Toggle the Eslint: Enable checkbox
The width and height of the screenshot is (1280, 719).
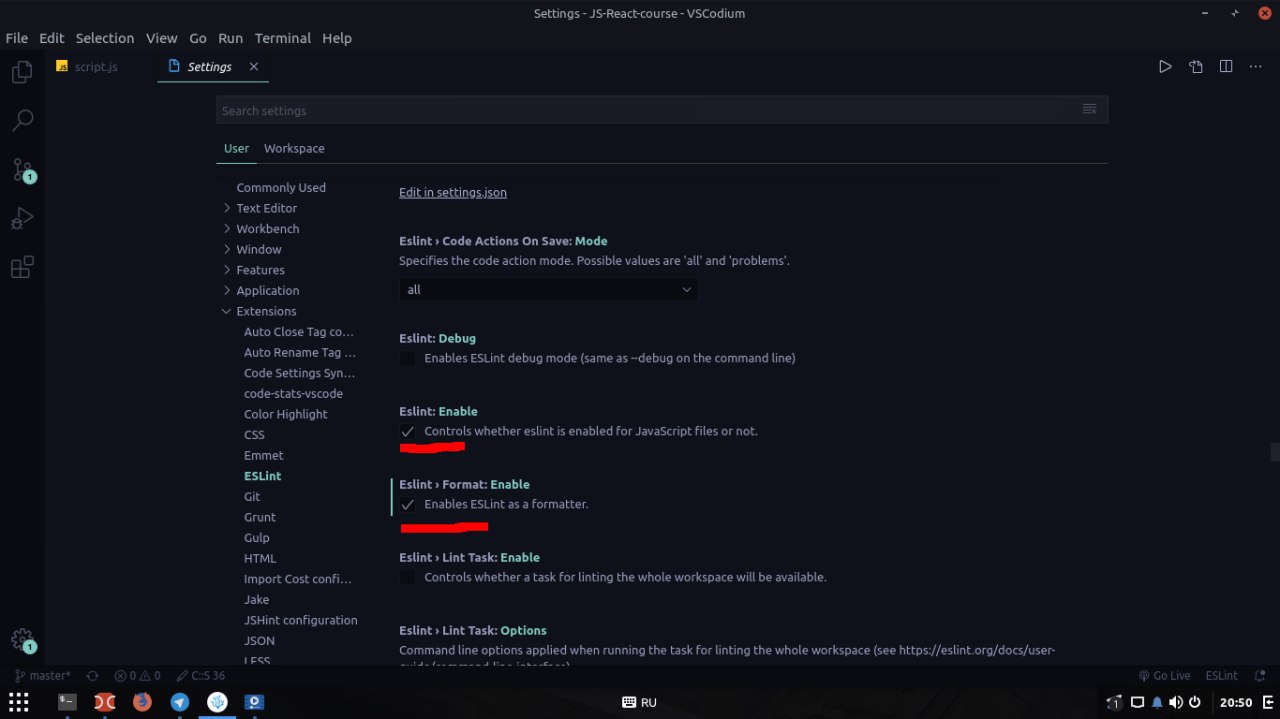[407, 431]
